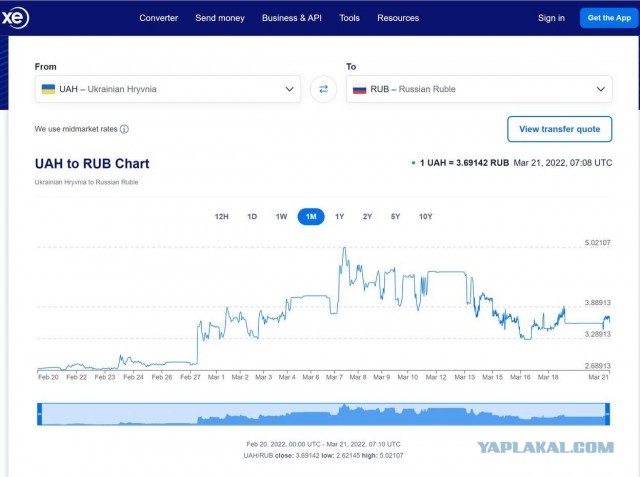Select the 12H chart range
Viewport: 640px width, 477px height.
pyautogui.click(x=222, y=217)
